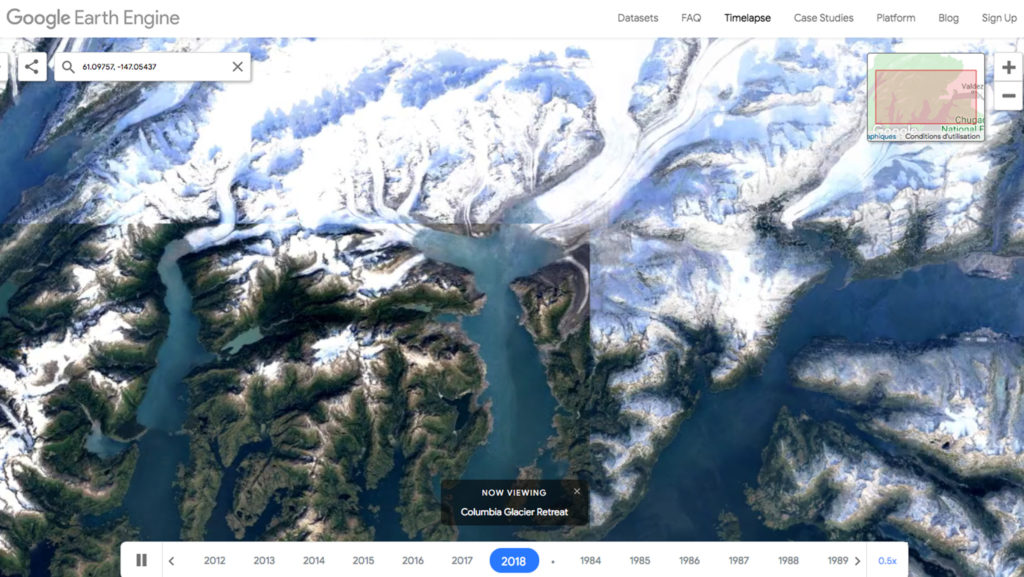Go to previous years with left chevron

coord(172,561)
